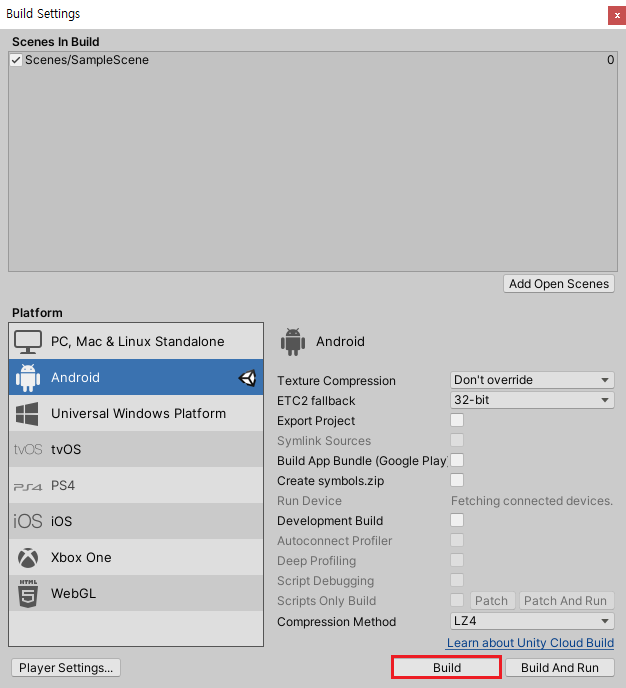Viewport: 626px width, 688px height.
Task: Click the Compression Method label
Action: (x=336, y=622)
